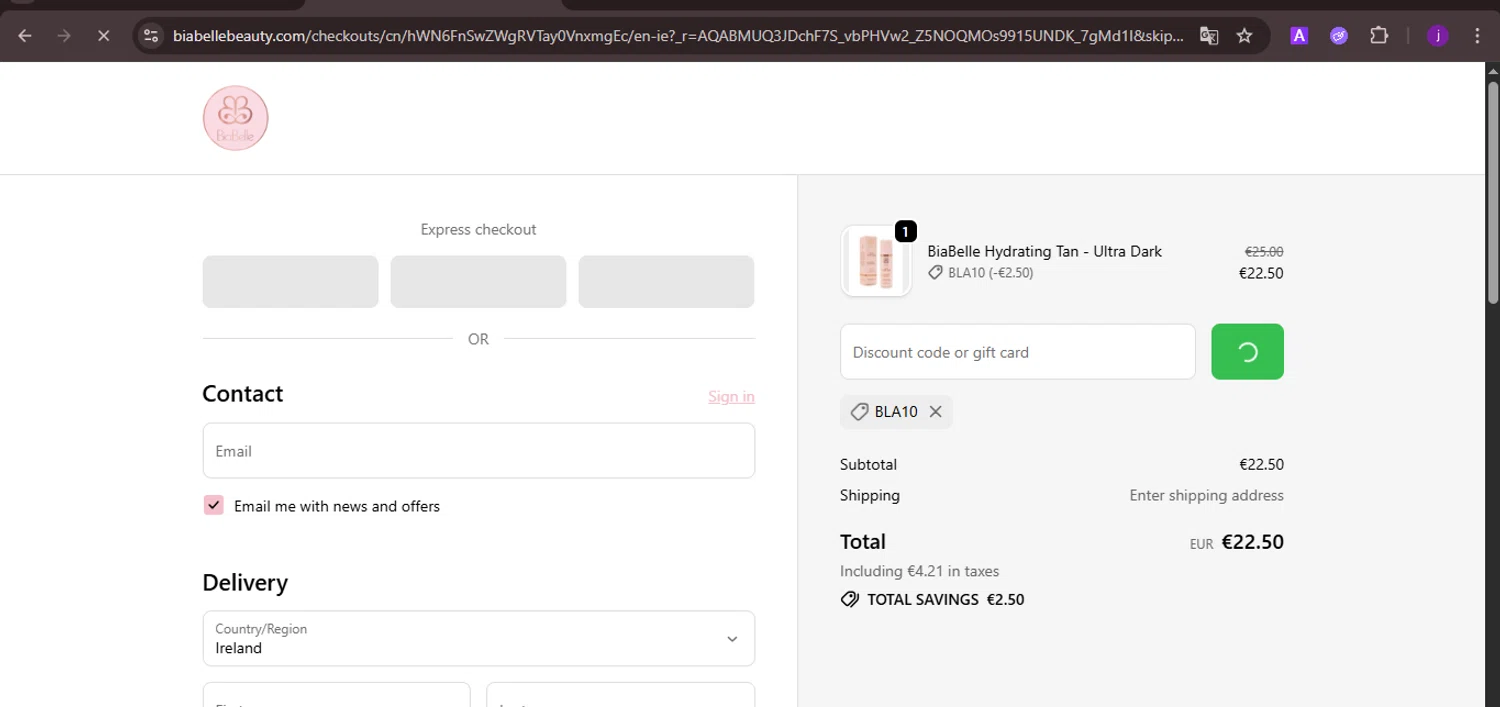Screen dimensions: 1500x707
Task: Click the BiaBelle logo
Action: pyautogui.click(x=236, y=118)
